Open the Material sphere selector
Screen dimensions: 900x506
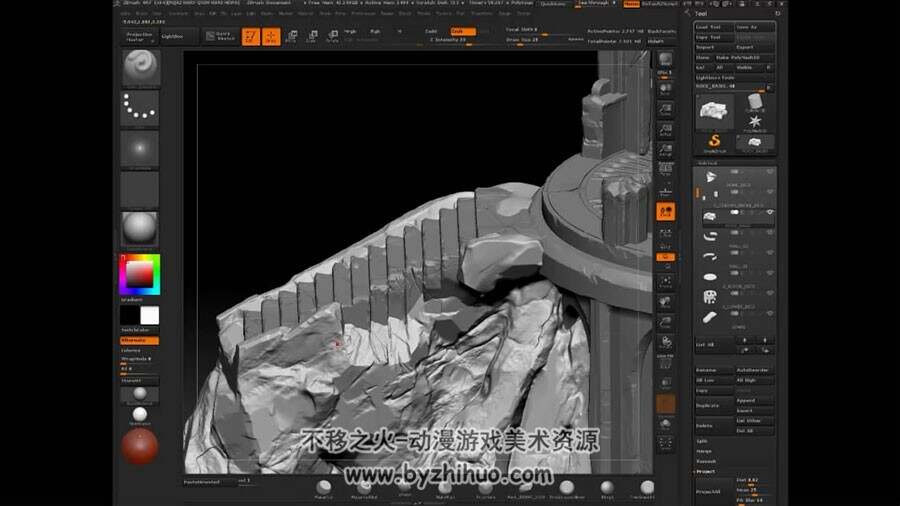point(140,229)
